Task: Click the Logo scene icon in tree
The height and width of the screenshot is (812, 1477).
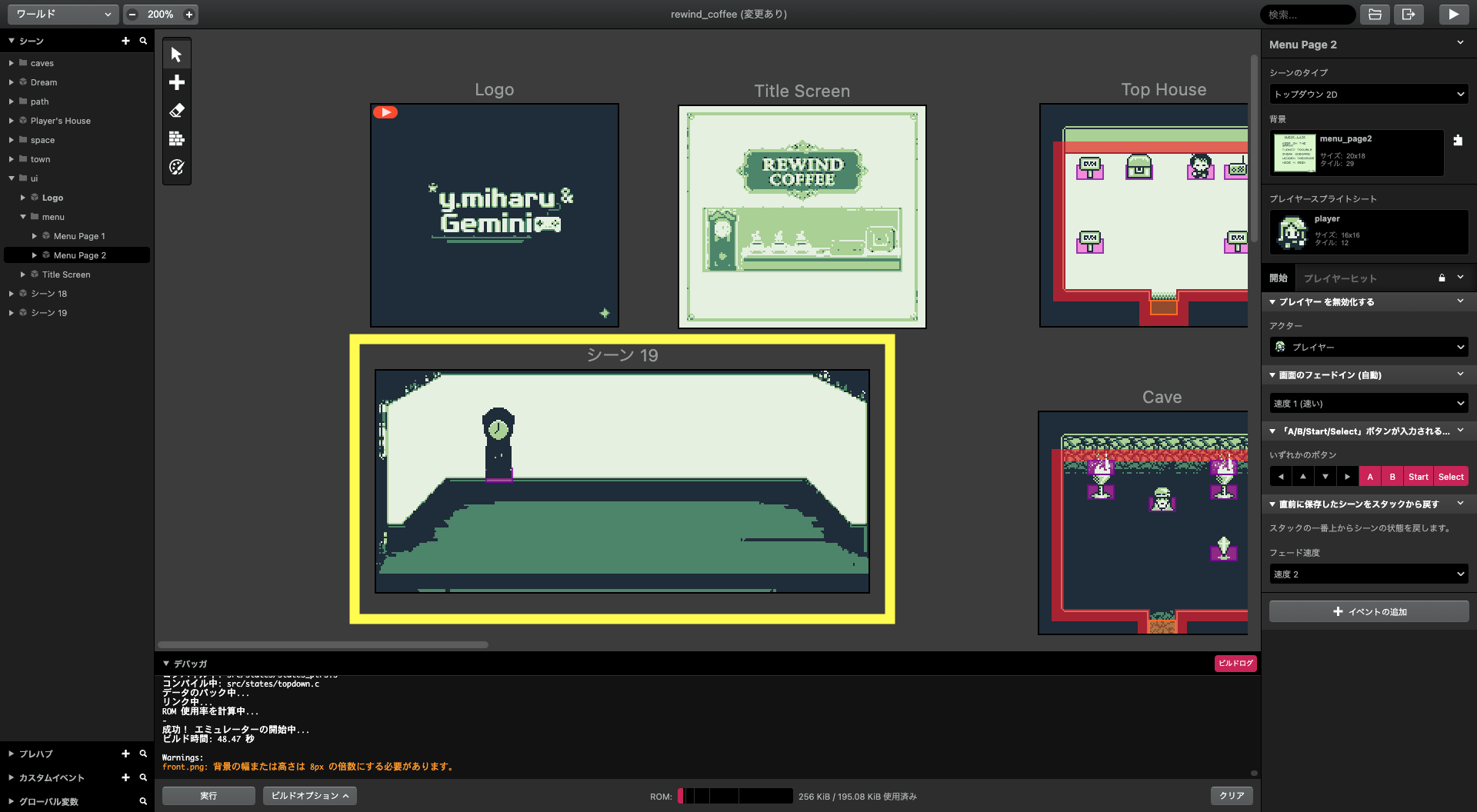Action: (x=35, y=198)
